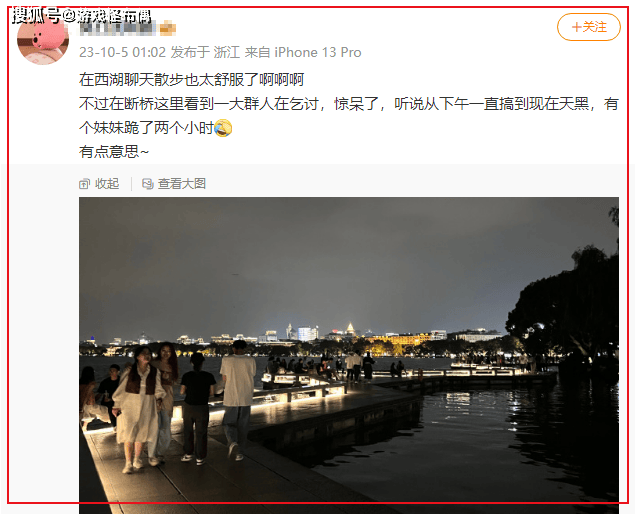
Task: Click the post timestamp 23-10-5 01:02
Action: click(122, 52)
